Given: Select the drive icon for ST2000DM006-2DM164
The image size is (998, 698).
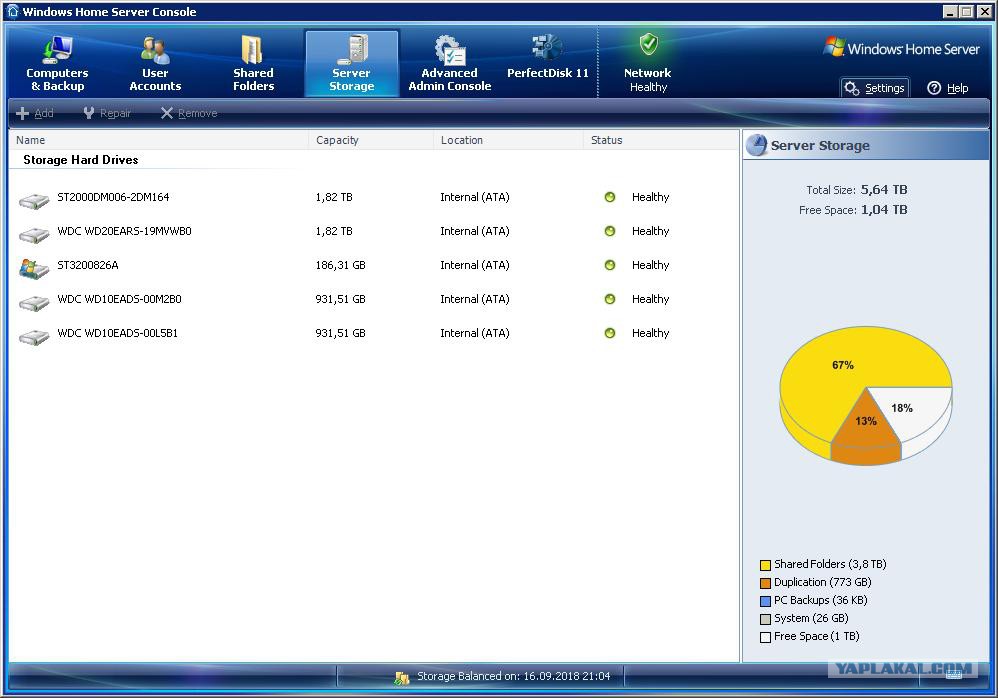Looking at the screenshot, I should pos(34,201).
